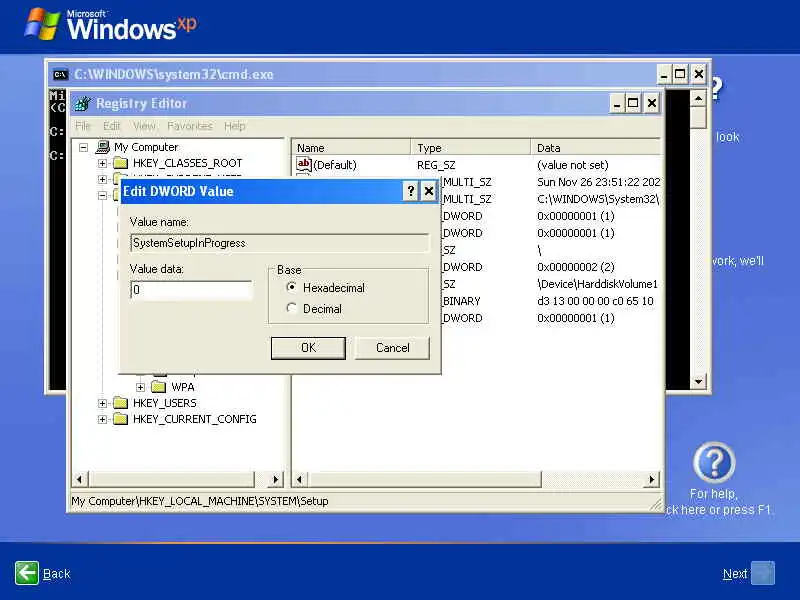Screen dimensions: 800x600
Task: Click the (Default) string value icon
Action: pos(304,164)
